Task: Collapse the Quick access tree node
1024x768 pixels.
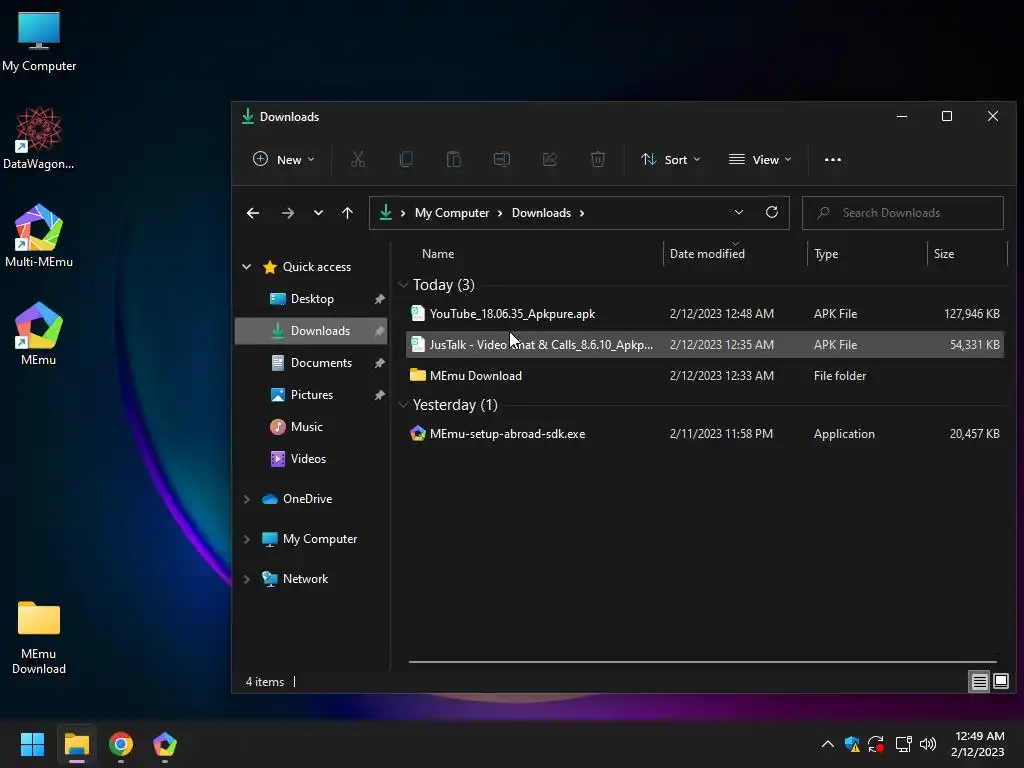Action: click(x=246, y=266)
